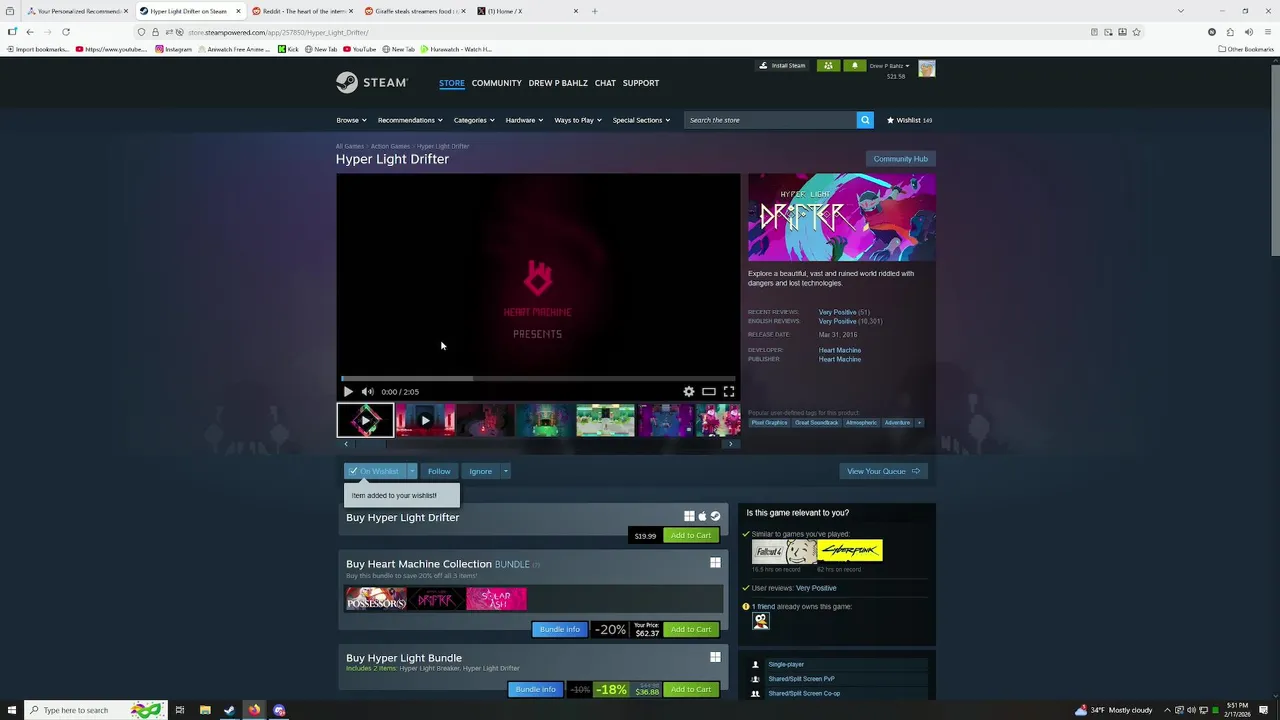The height and width of the screenshot is (720, 1280).
Task: Bookmark this page star icon
Action: [1136, 32]
